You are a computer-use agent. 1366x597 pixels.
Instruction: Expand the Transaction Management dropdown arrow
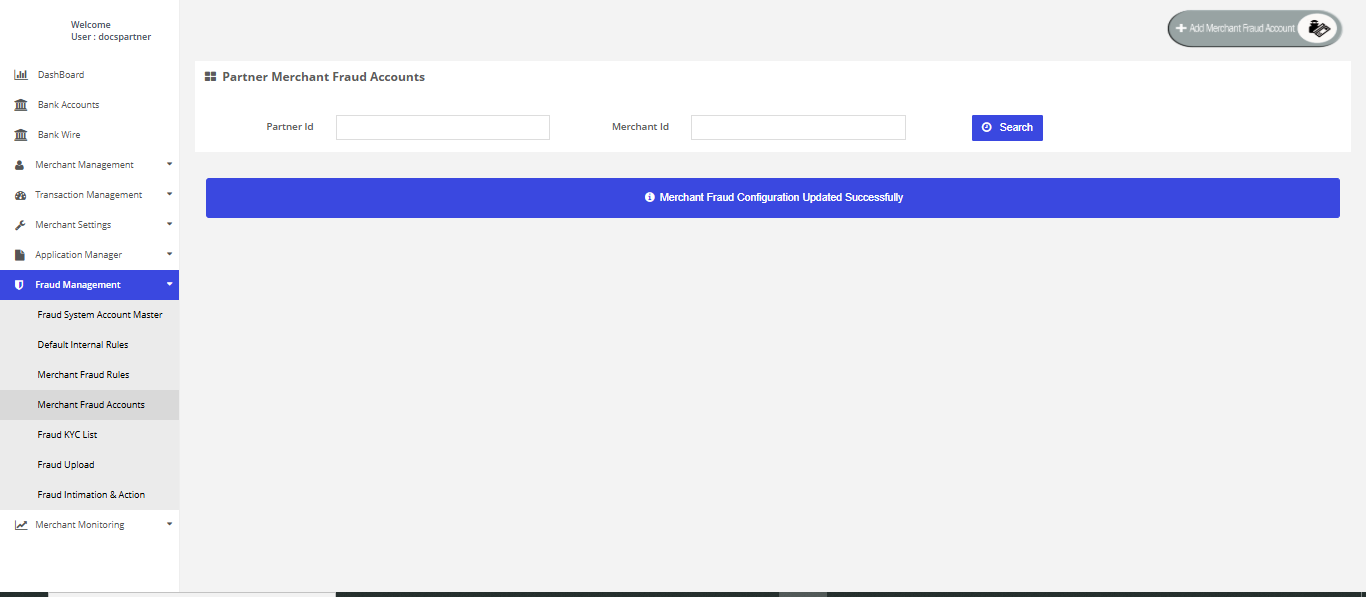point(169,194)
